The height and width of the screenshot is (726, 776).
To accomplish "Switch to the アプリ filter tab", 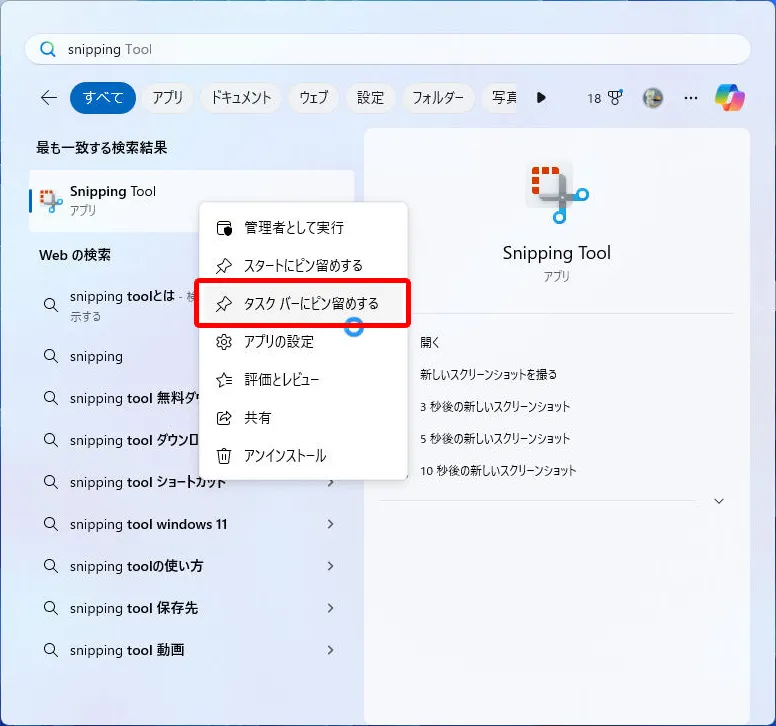I will point(168,98).
